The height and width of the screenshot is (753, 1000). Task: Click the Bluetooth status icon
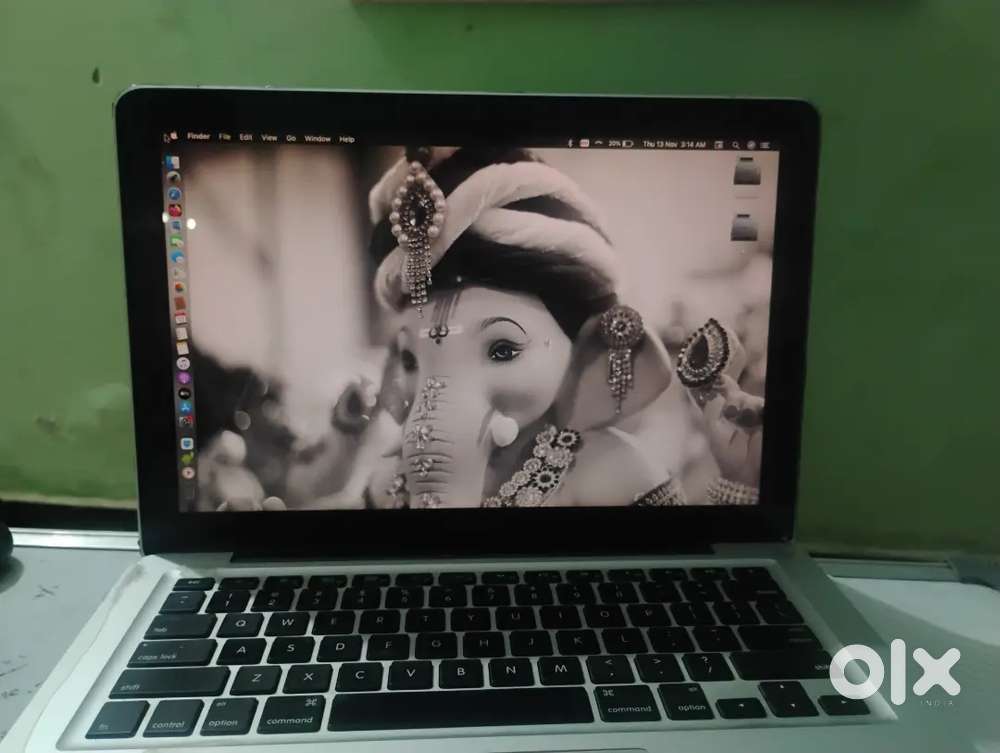(570, 143)
